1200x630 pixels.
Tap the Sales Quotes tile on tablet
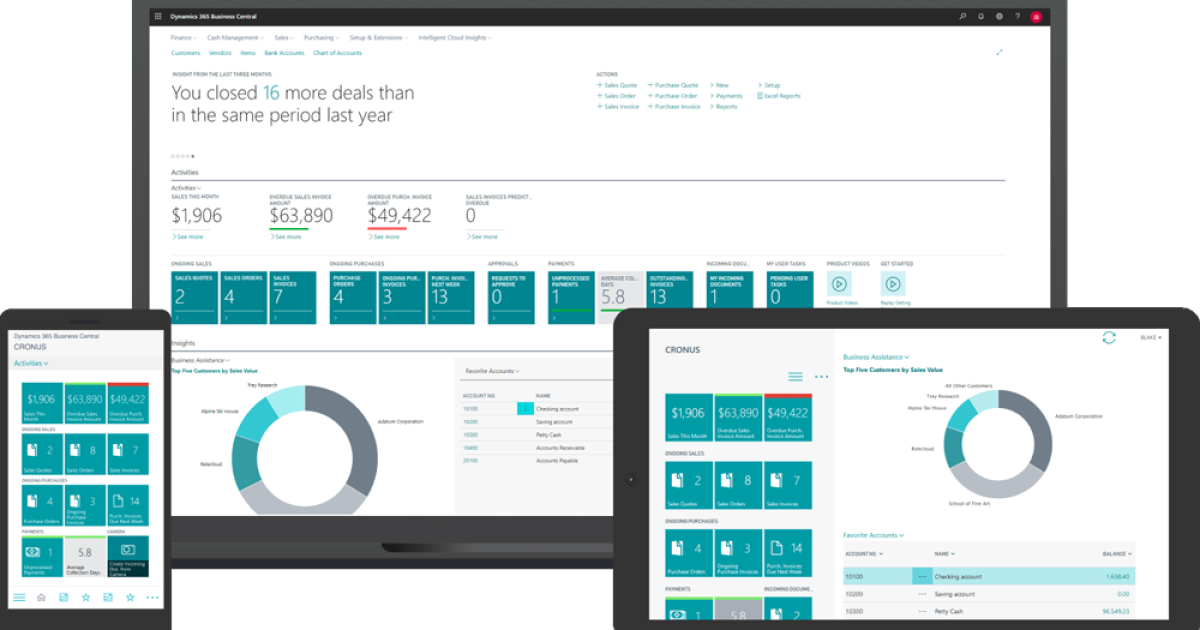[x=689, y=486]
